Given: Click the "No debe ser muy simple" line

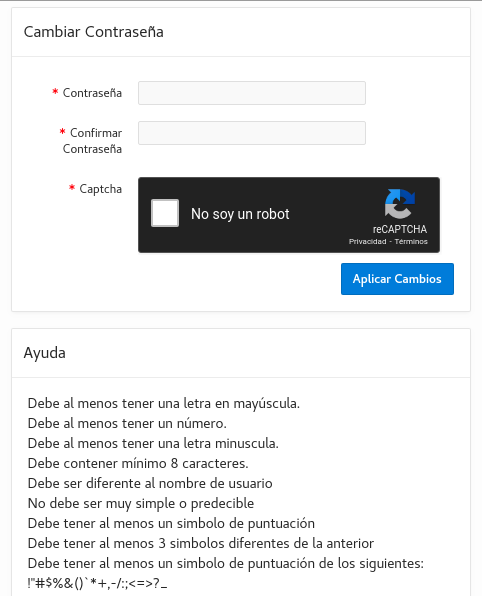Looking at the screenshot, I should 141,504.
